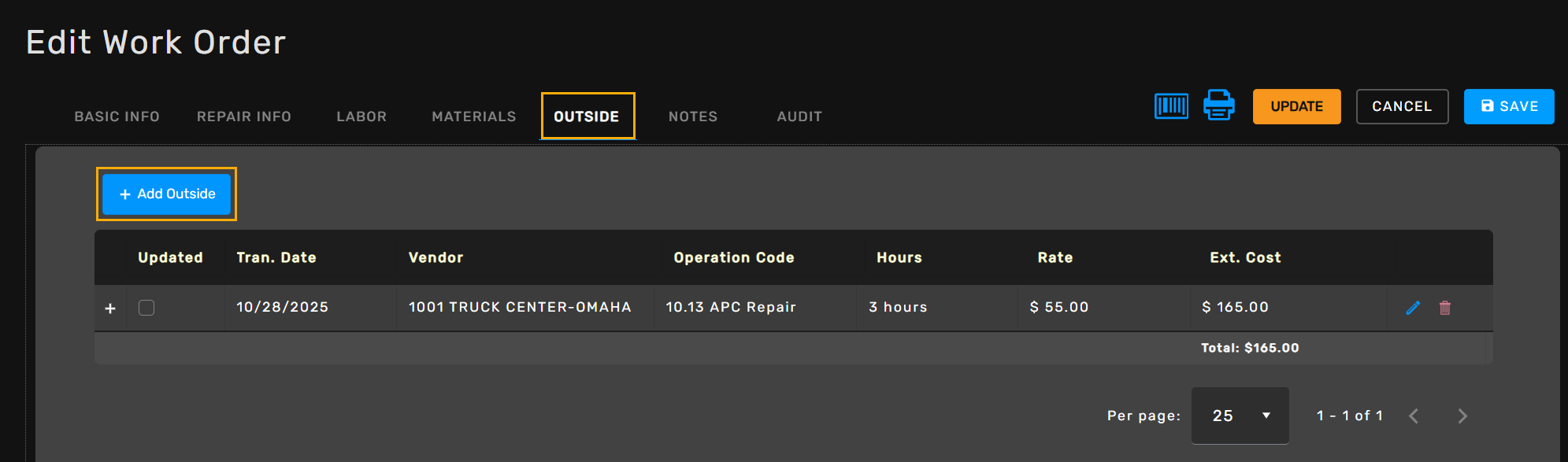
Task: Click the barcode icon in the toolbar
Action: 1171,106
